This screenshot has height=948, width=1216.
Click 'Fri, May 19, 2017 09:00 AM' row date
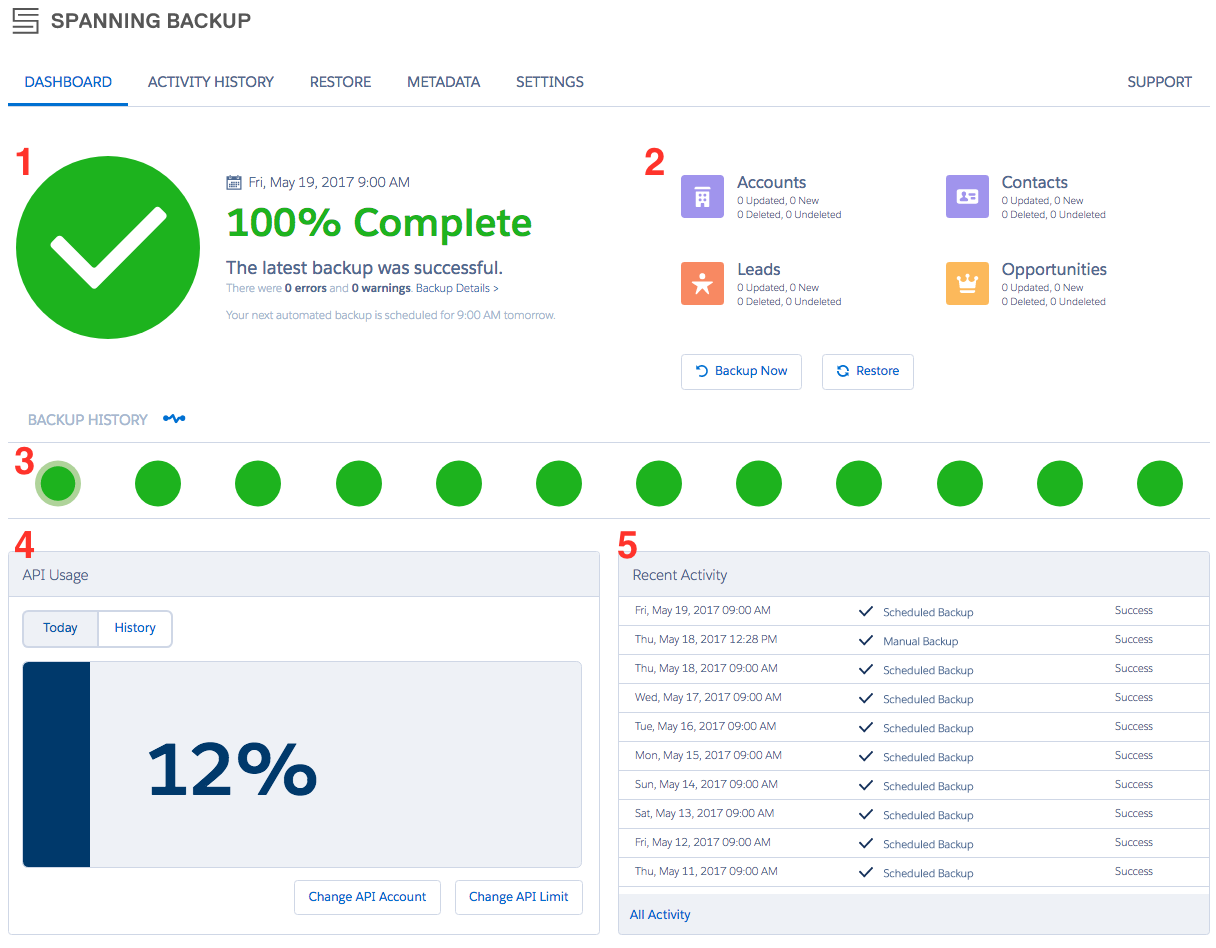pyautogui.click(x=703, y=610)
